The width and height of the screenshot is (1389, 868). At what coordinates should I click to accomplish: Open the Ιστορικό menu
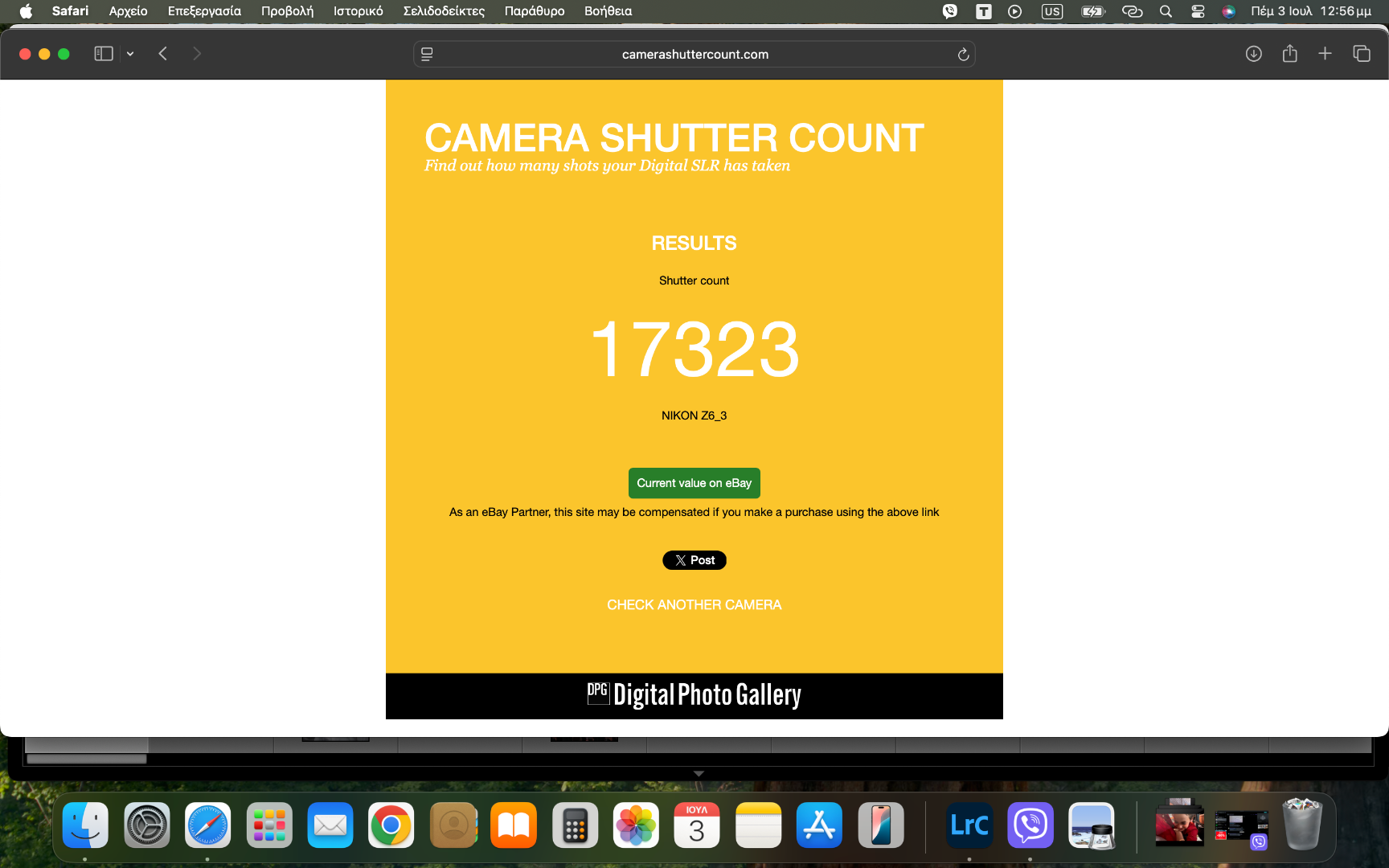coord(359,11)
